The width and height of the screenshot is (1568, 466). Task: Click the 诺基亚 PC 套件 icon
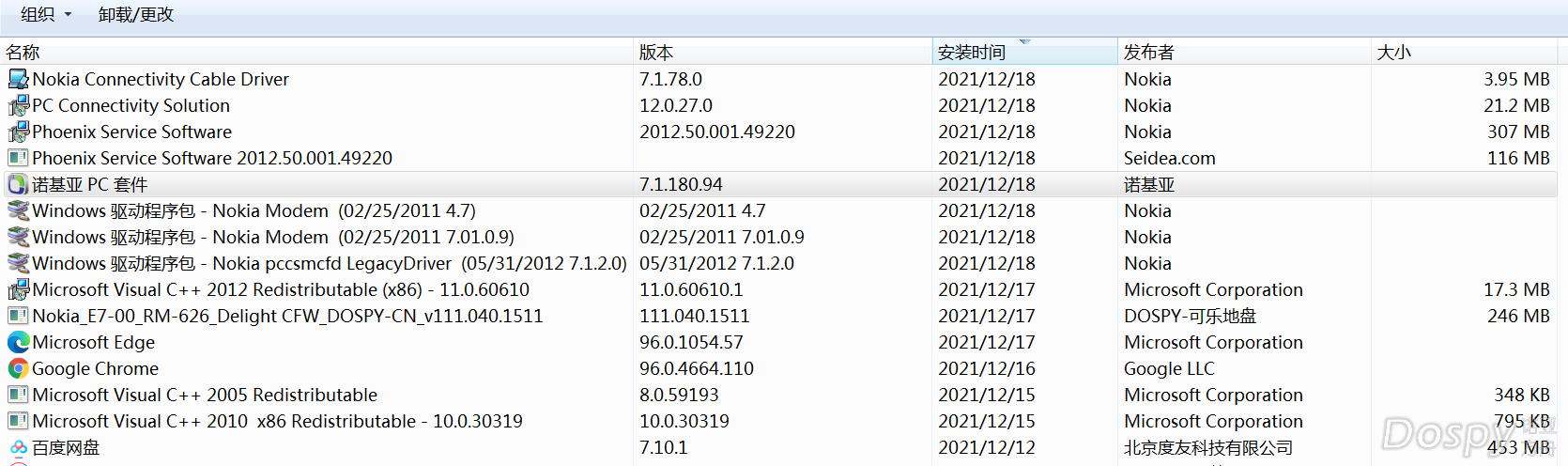click(18, 184)
